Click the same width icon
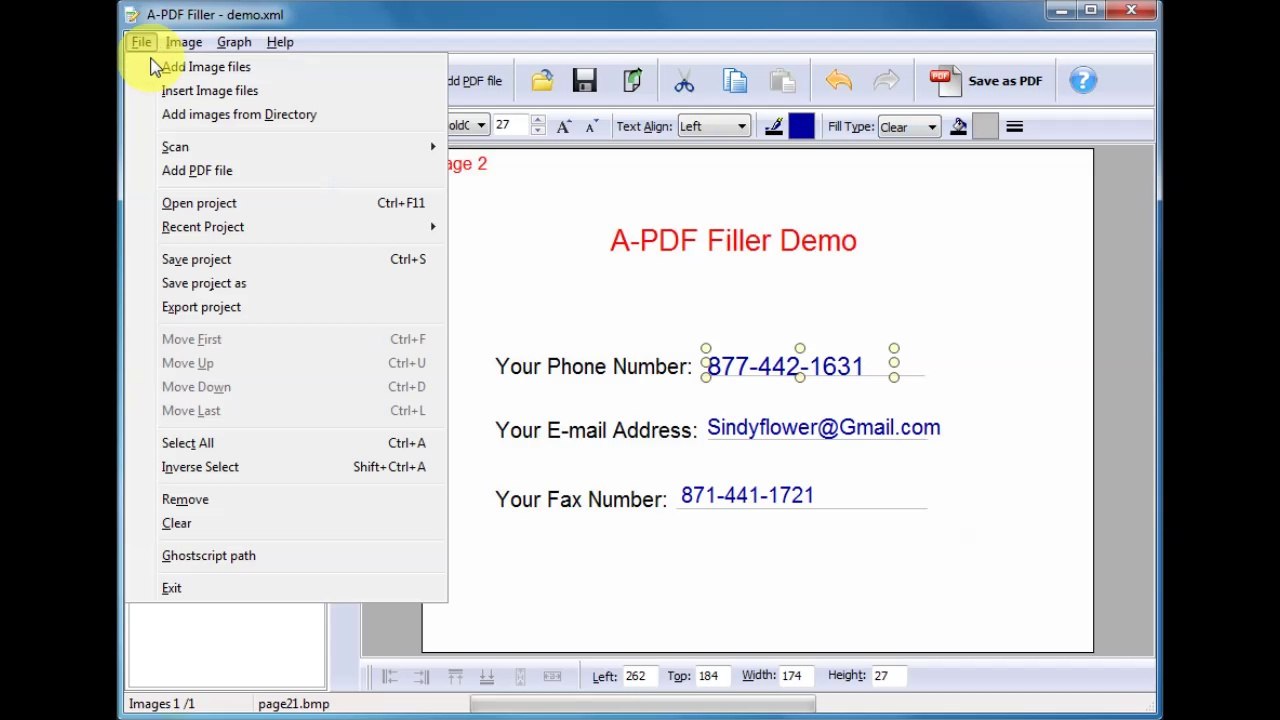This screenshot has width=1280, height=720. [x=552, y=677]
